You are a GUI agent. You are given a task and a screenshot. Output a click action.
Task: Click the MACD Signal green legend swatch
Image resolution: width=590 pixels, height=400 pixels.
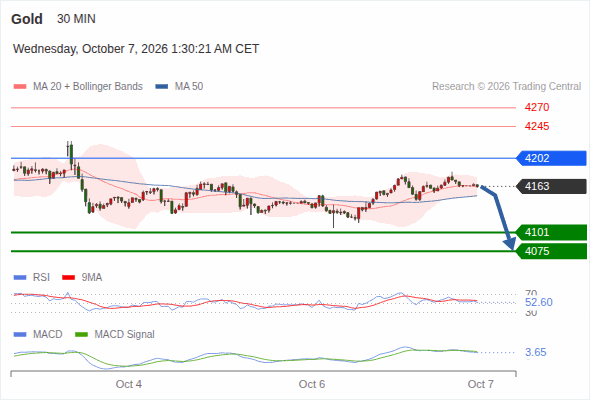pyautogui.click(x=81, y=334)
